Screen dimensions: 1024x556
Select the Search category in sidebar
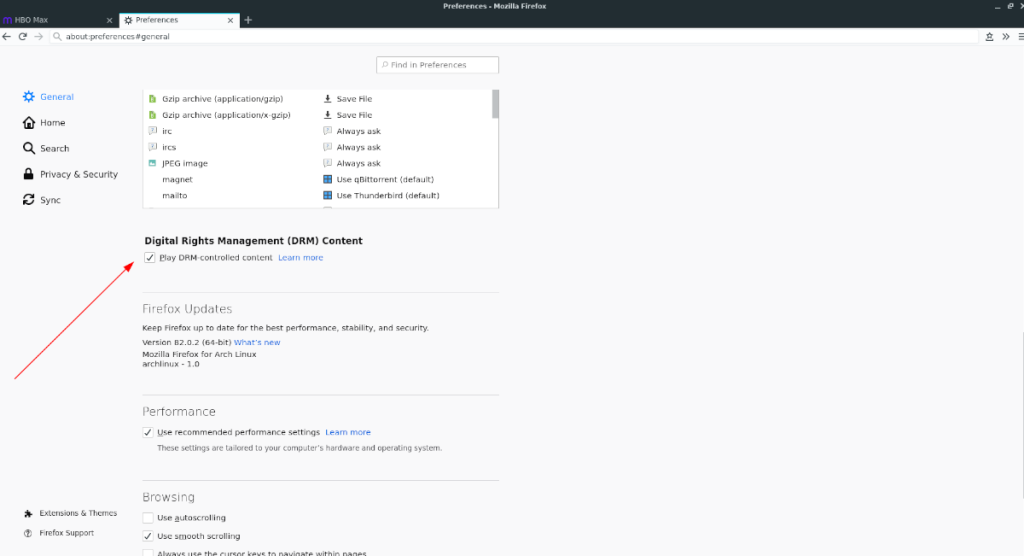[x=54, y=148]
